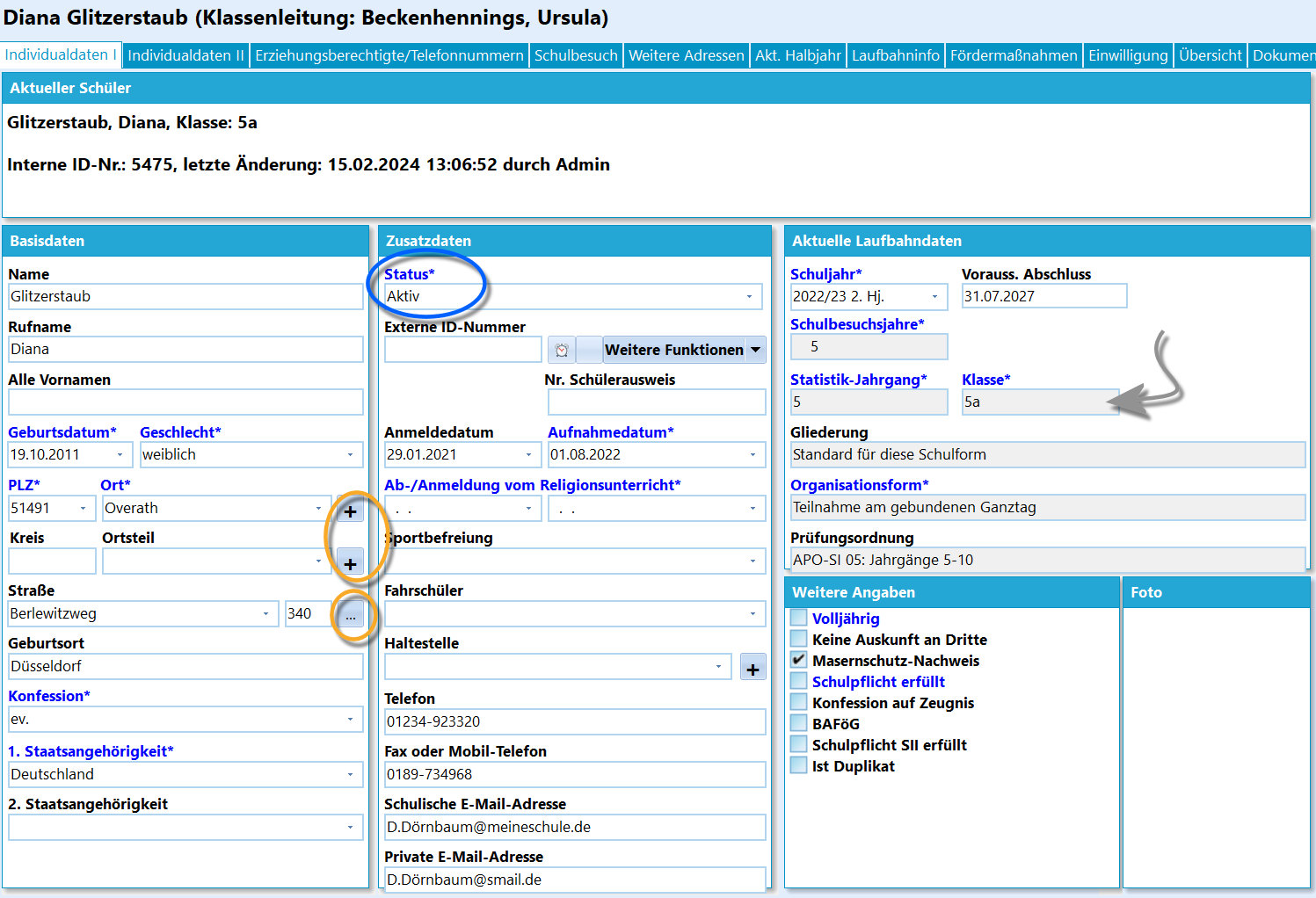This screenshot has height=898, width=1316.
Task: Tick the BAFöG checkbox
Action: coord(798,724)
